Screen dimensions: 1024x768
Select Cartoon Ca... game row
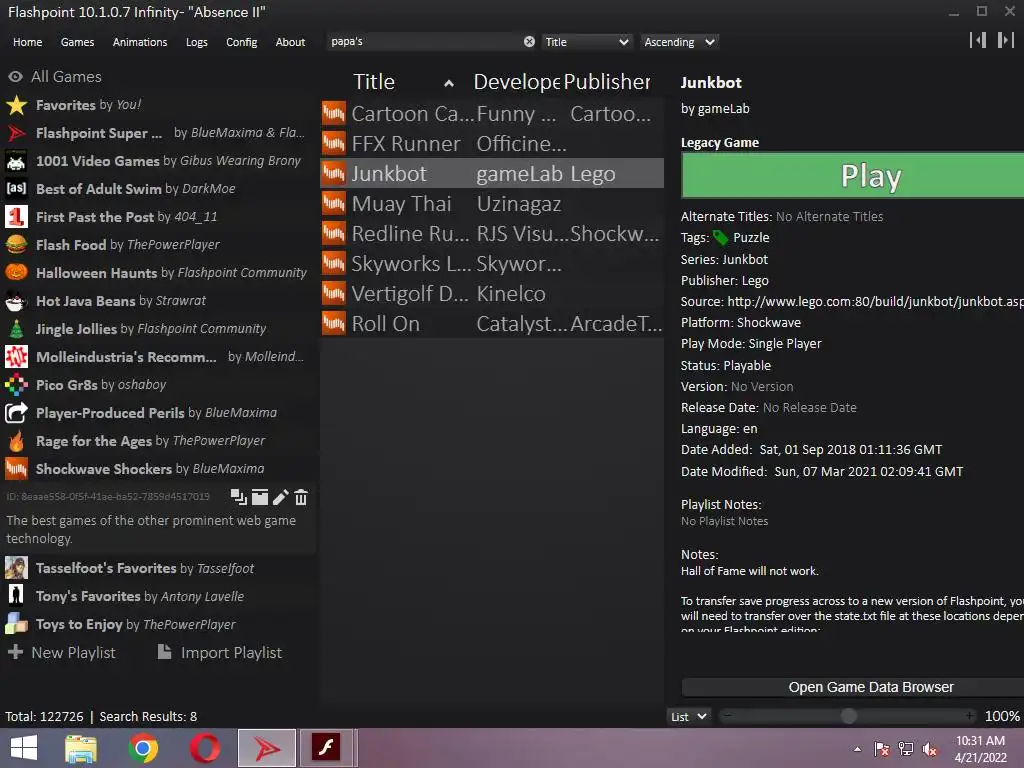pos(492,114)
